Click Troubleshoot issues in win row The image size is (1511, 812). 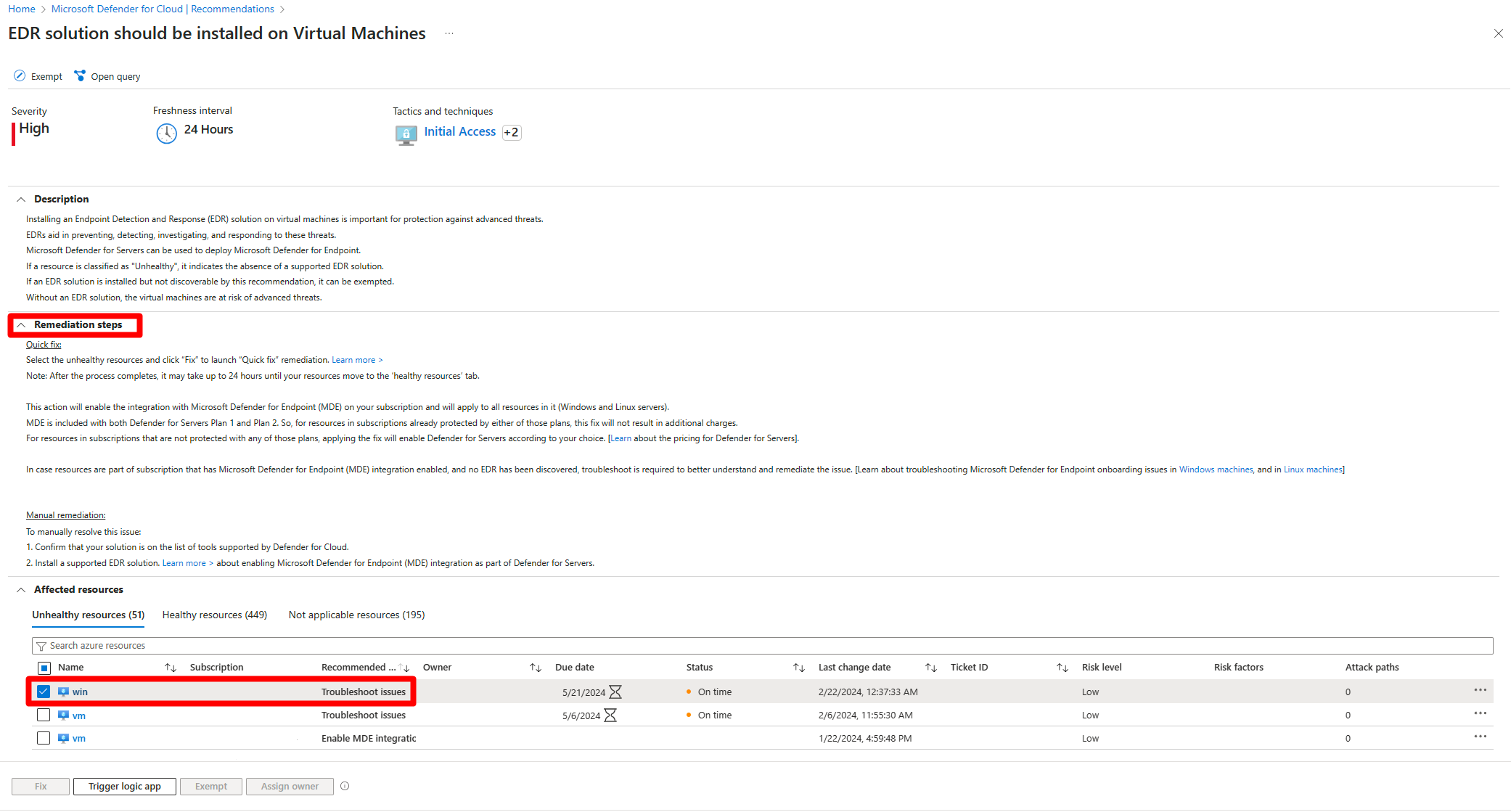pyautogui.click(x=364, y=692)
